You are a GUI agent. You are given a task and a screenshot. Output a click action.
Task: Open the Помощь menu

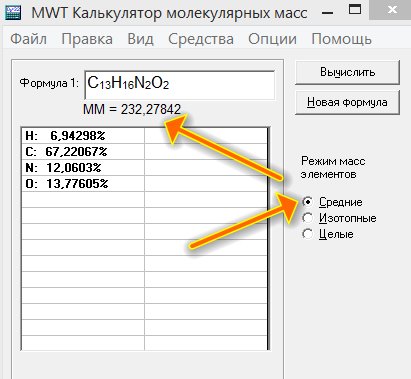341,39
